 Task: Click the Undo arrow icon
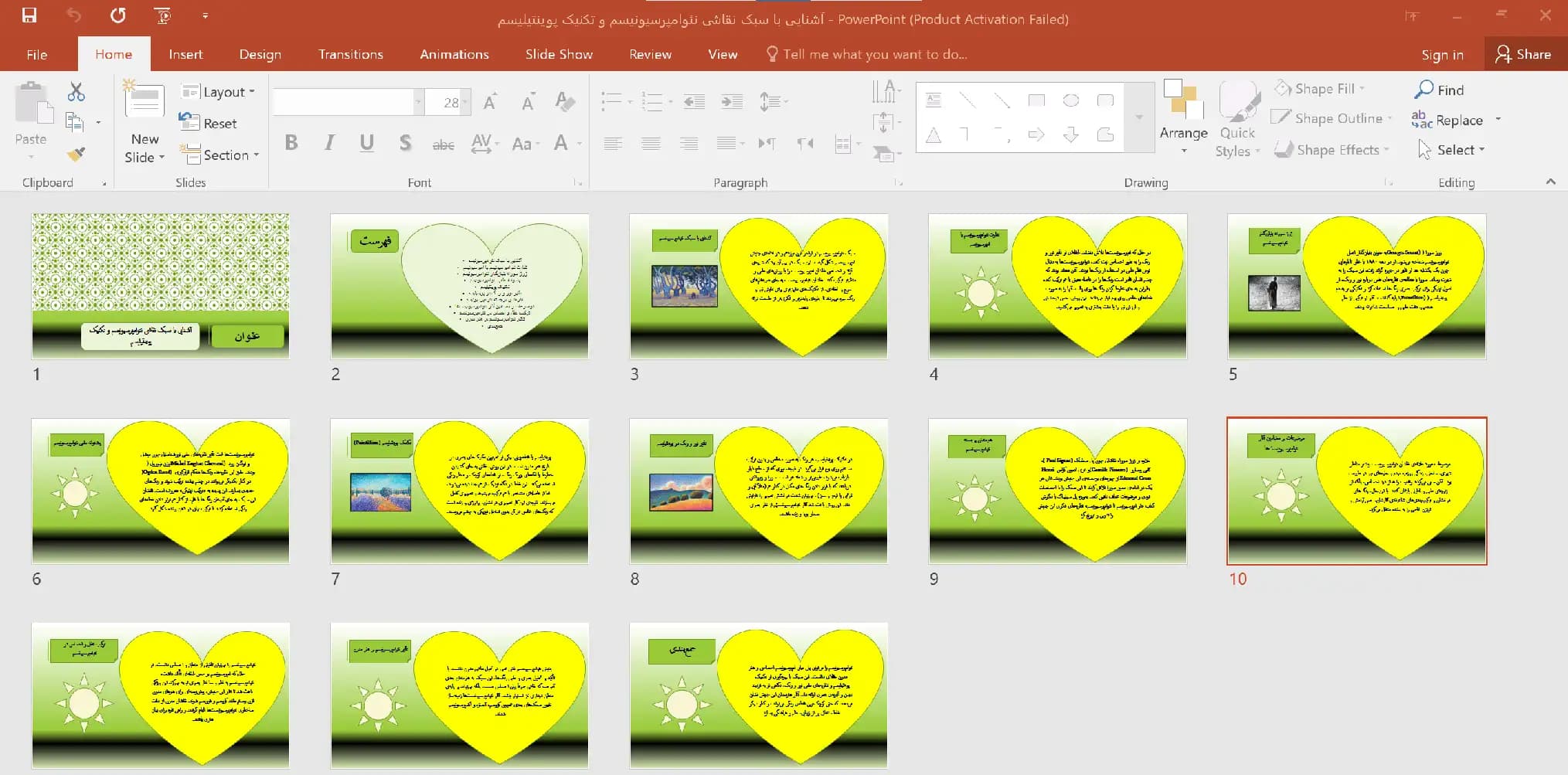click(x=73, y=15)
